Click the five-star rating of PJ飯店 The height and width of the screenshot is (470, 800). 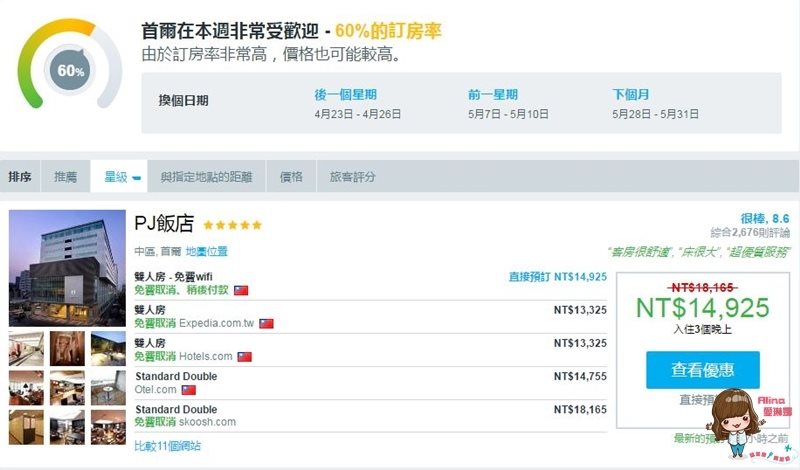pos(233,225)
